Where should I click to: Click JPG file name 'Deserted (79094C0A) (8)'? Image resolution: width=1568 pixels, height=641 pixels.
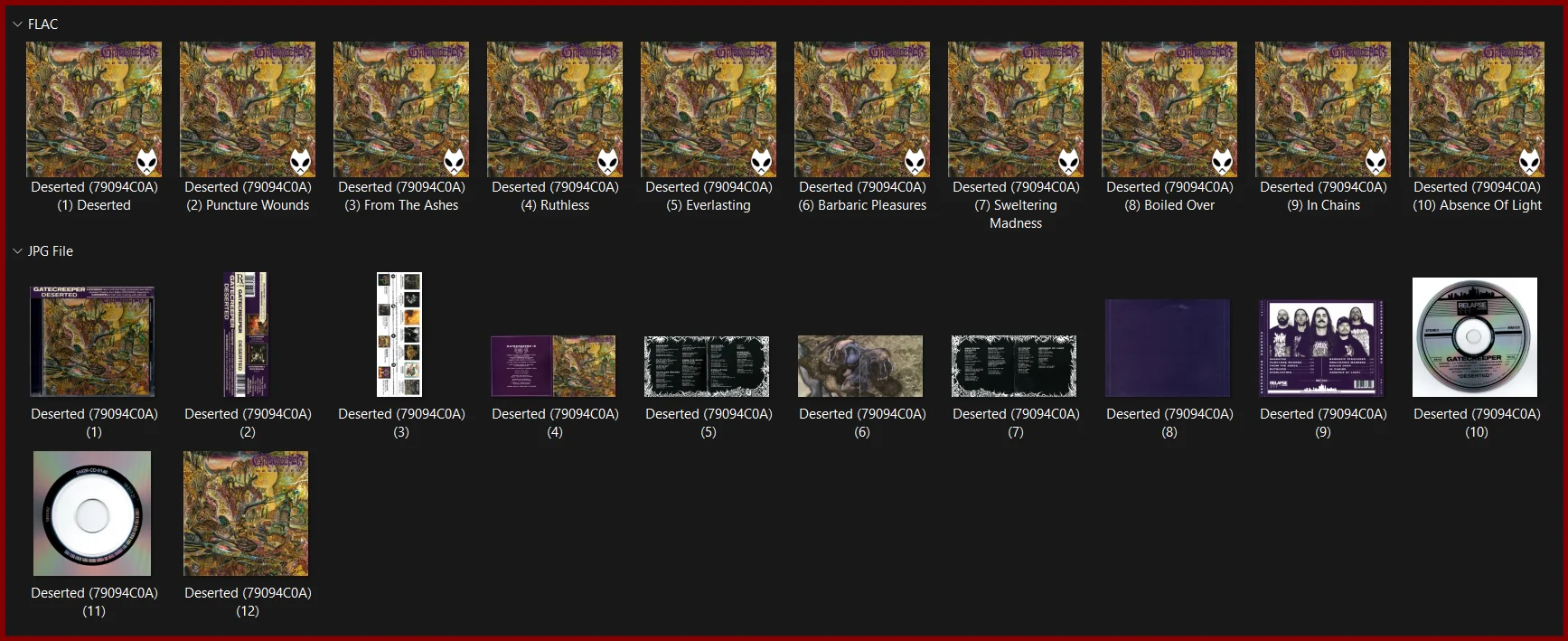coord(1169,423)
